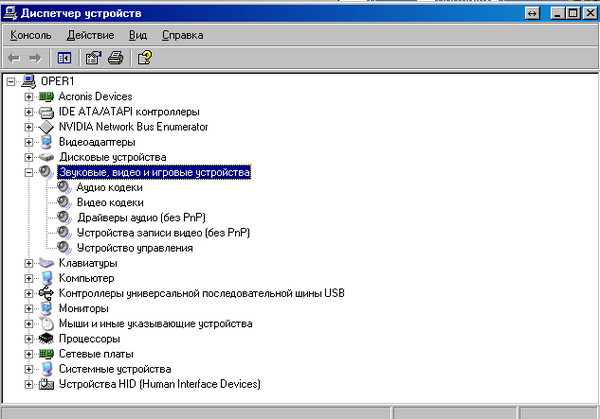Viewport: 600px width, 419px height.
Task: Select Контроллеры универсальной последовательной шины USB label
Action: (202, 293)
